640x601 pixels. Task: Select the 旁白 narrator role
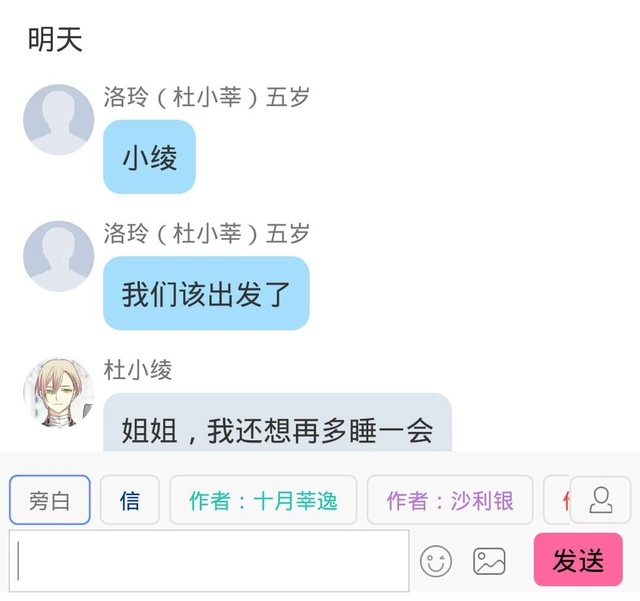(50, 500)
